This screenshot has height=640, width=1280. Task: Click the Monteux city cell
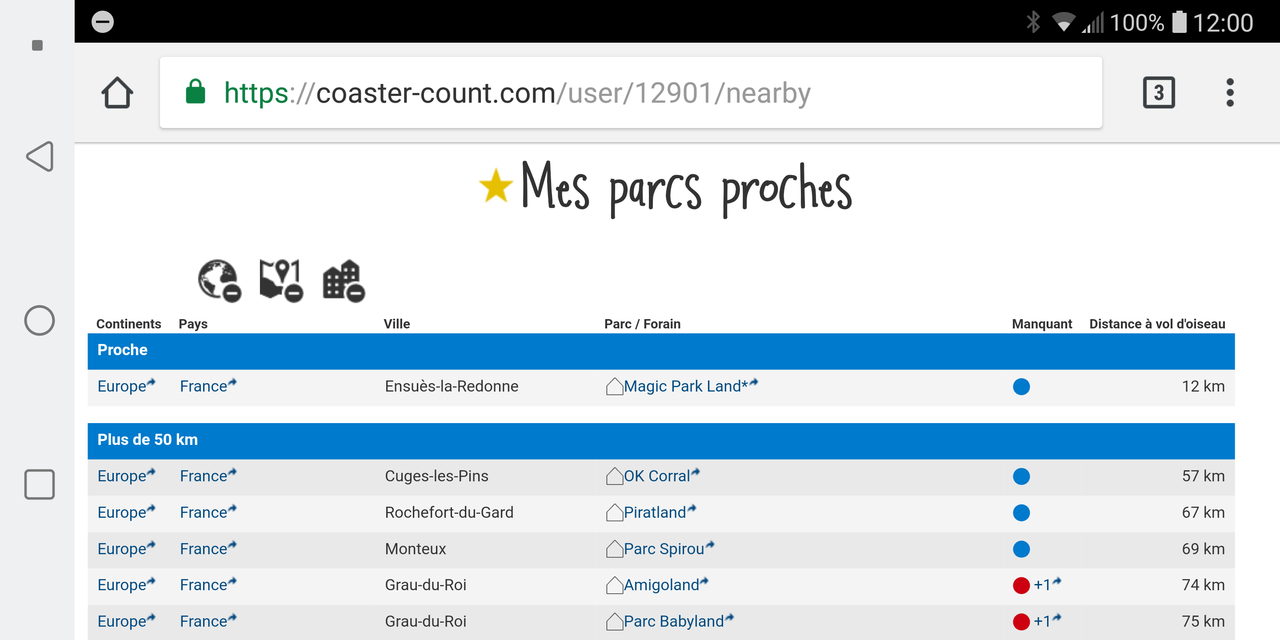[x=415, y=548]
